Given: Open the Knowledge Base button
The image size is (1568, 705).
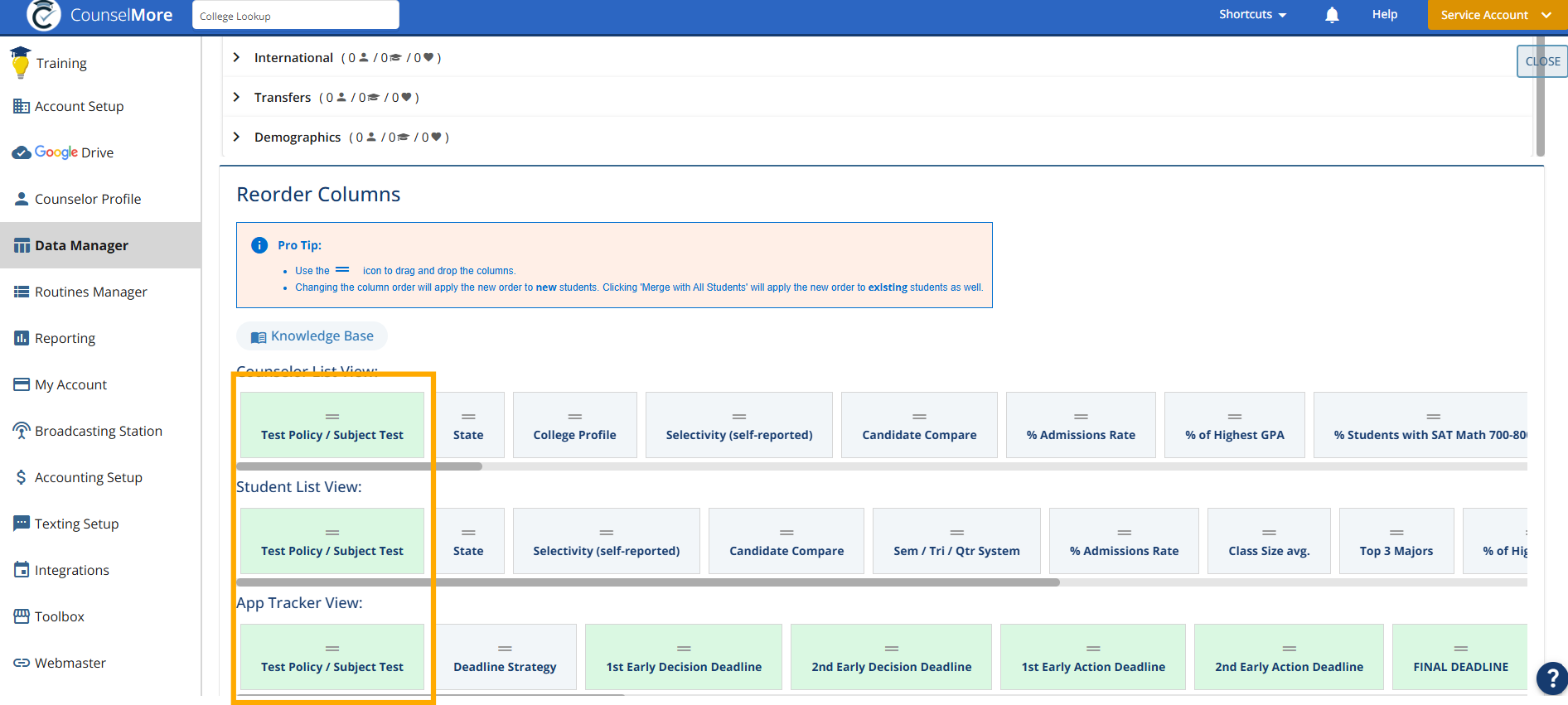Looking at the screenshot, I should coord(312,336).
